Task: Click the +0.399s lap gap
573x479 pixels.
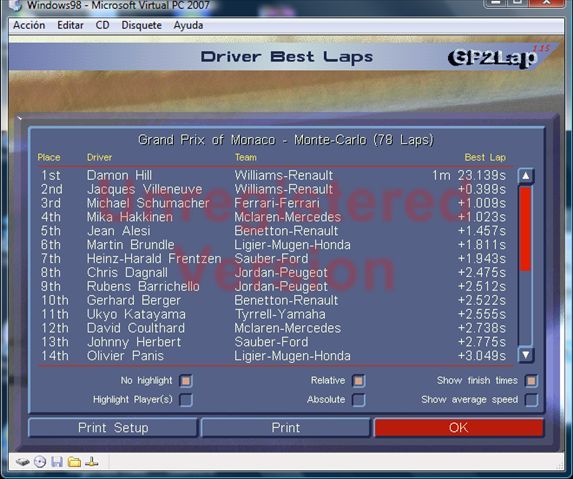Action: pos(482,189)
